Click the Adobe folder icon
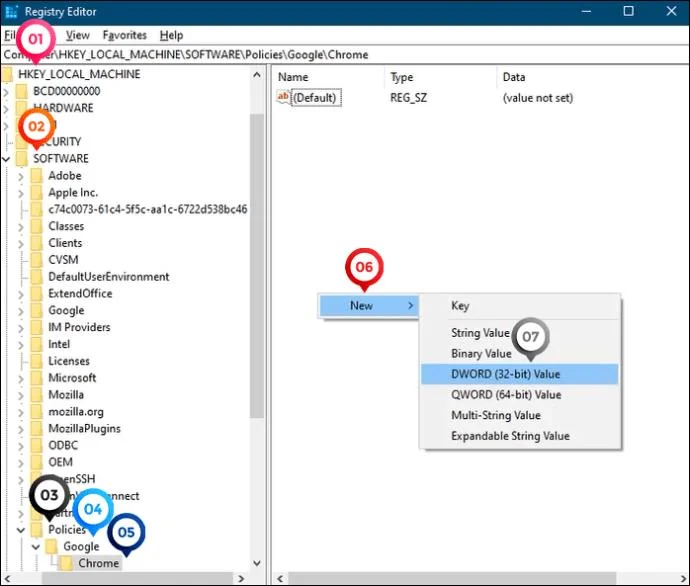The image size is (690, 586). (x=37, y=176)
